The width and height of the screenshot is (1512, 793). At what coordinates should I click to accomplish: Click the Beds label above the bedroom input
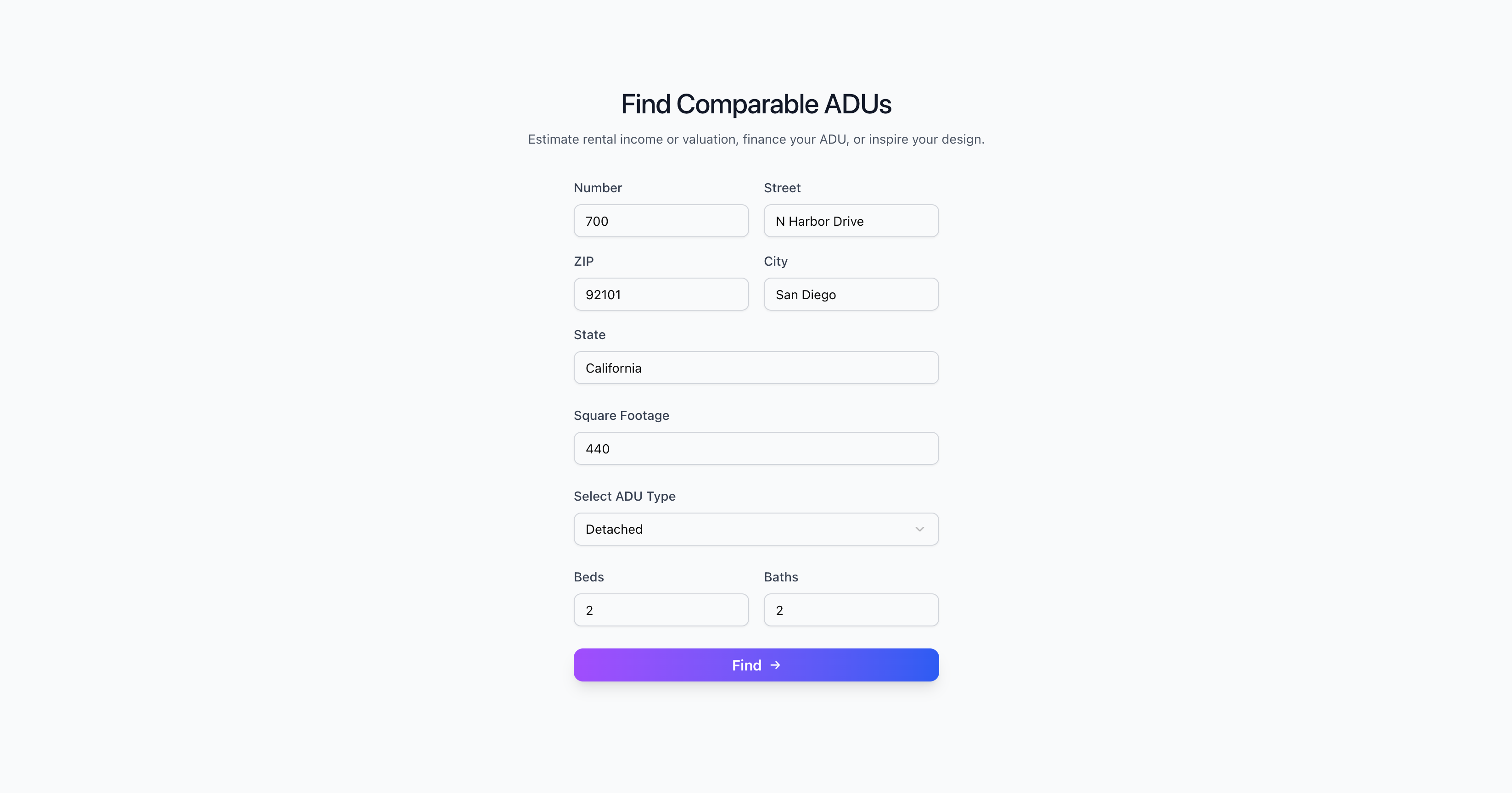pyautogui.click(x=589, y=577)
